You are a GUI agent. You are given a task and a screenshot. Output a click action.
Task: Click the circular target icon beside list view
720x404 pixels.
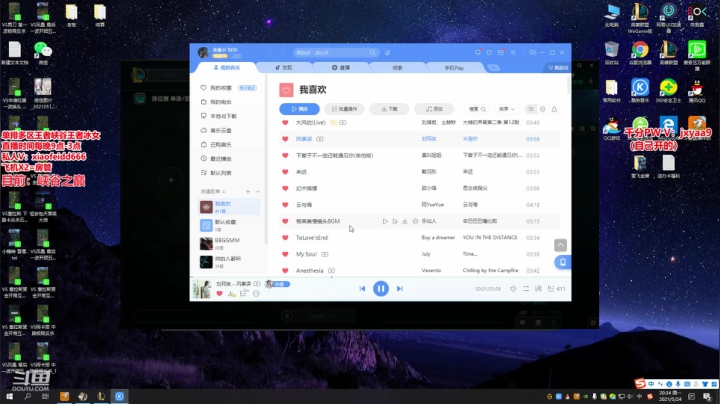(x=543, y=109)
